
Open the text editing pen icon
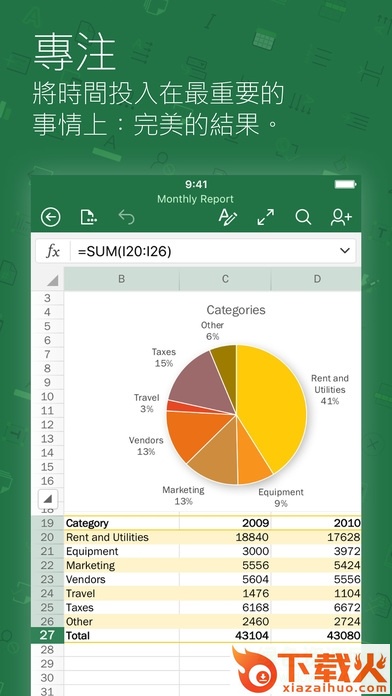228,217
